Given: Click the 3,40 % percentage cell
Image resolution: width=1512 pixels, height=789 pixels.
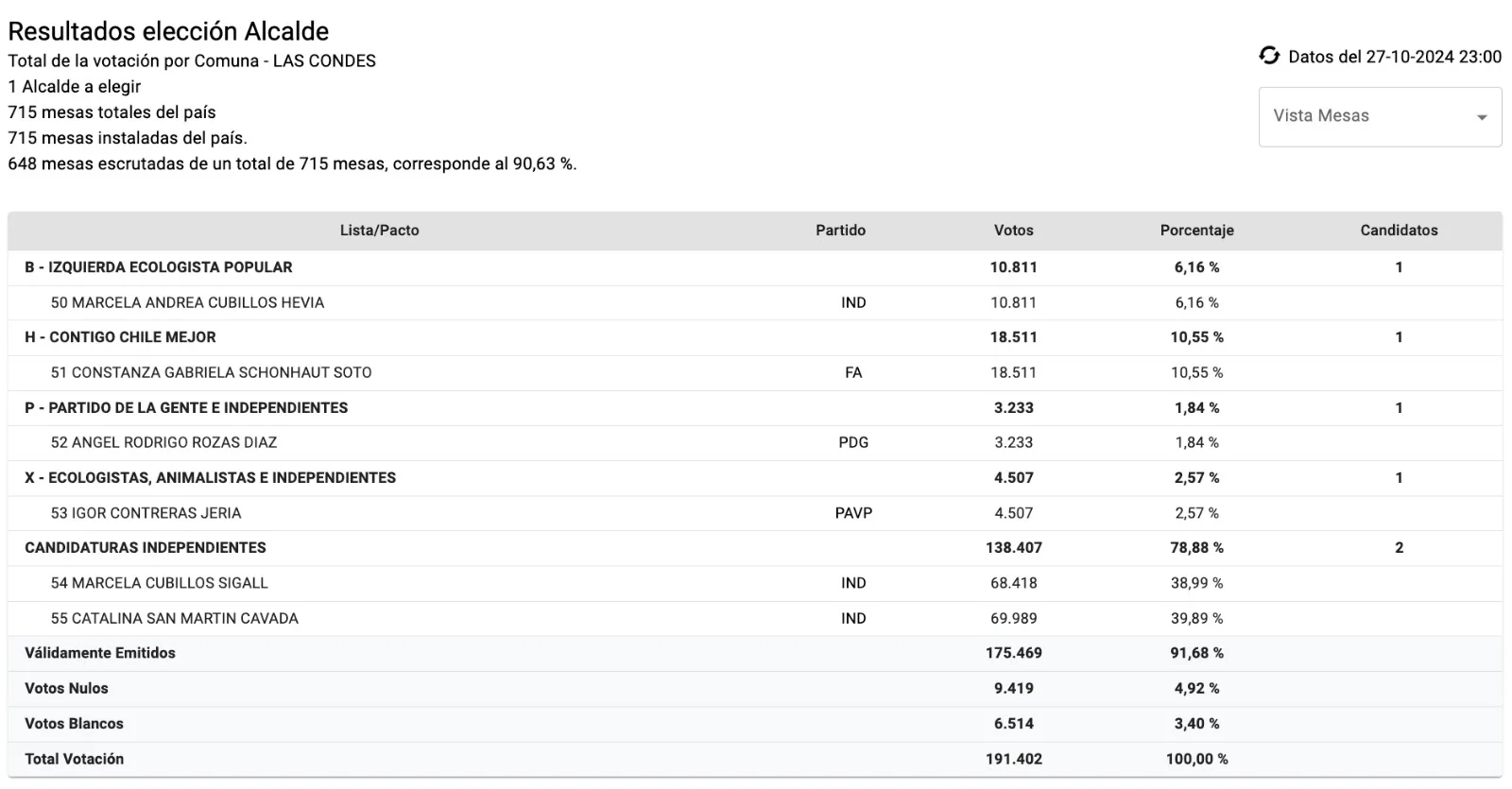Looking at the screenshot, I should pyautogui.click(x=1196, y=724).
